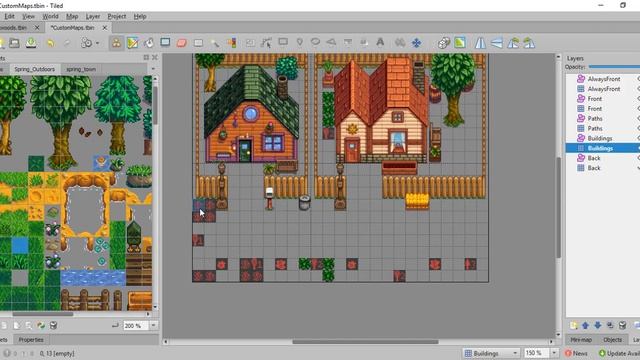
Task: Click the News button in status bar
Action: (576, 353)
